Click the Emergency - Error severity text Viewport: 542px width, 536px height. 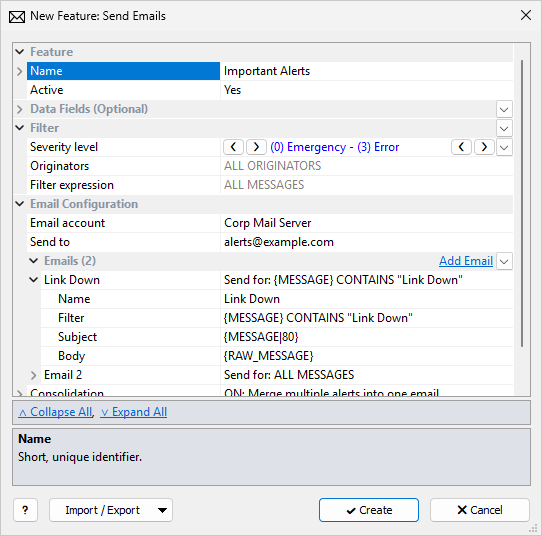click(335, 147)
